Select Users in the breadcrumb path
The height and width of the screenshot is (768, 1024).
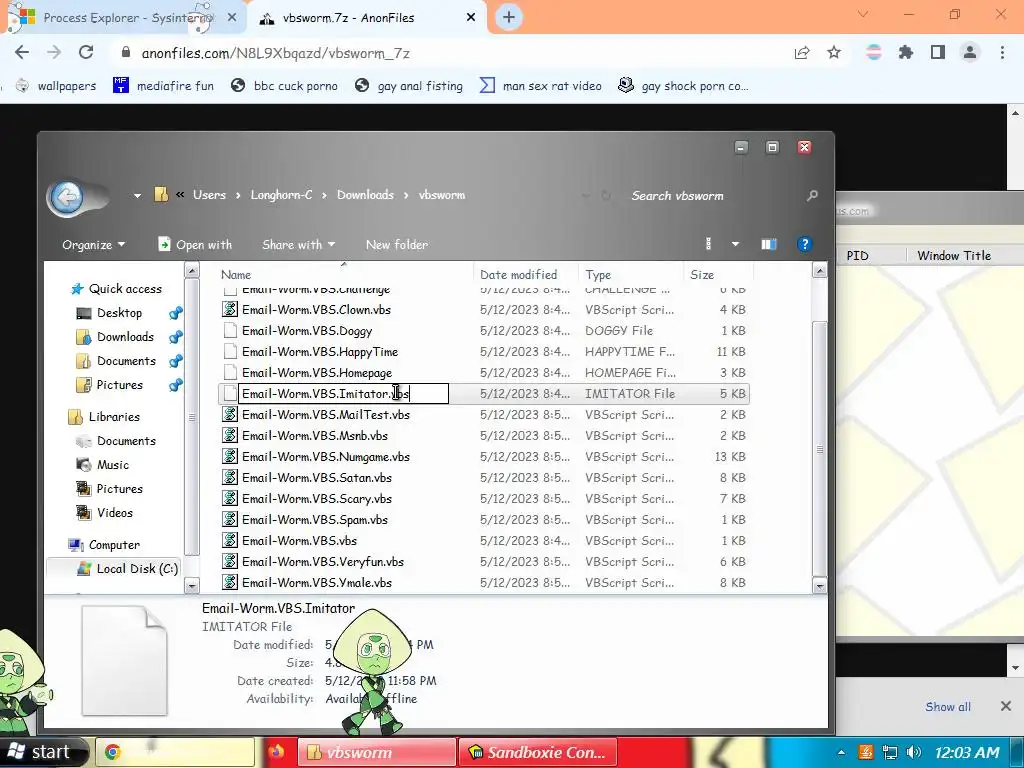[x=209, y=195]
